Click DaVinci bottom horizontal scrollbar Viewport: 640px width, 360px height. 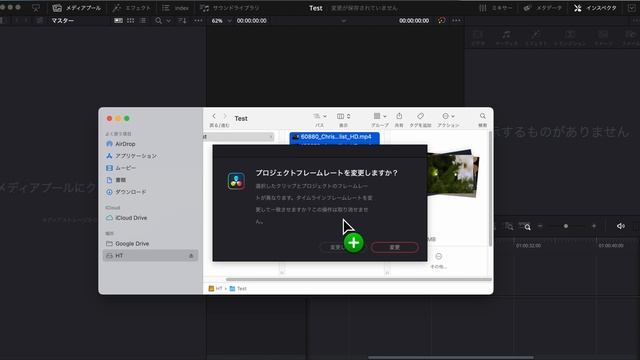451,358
